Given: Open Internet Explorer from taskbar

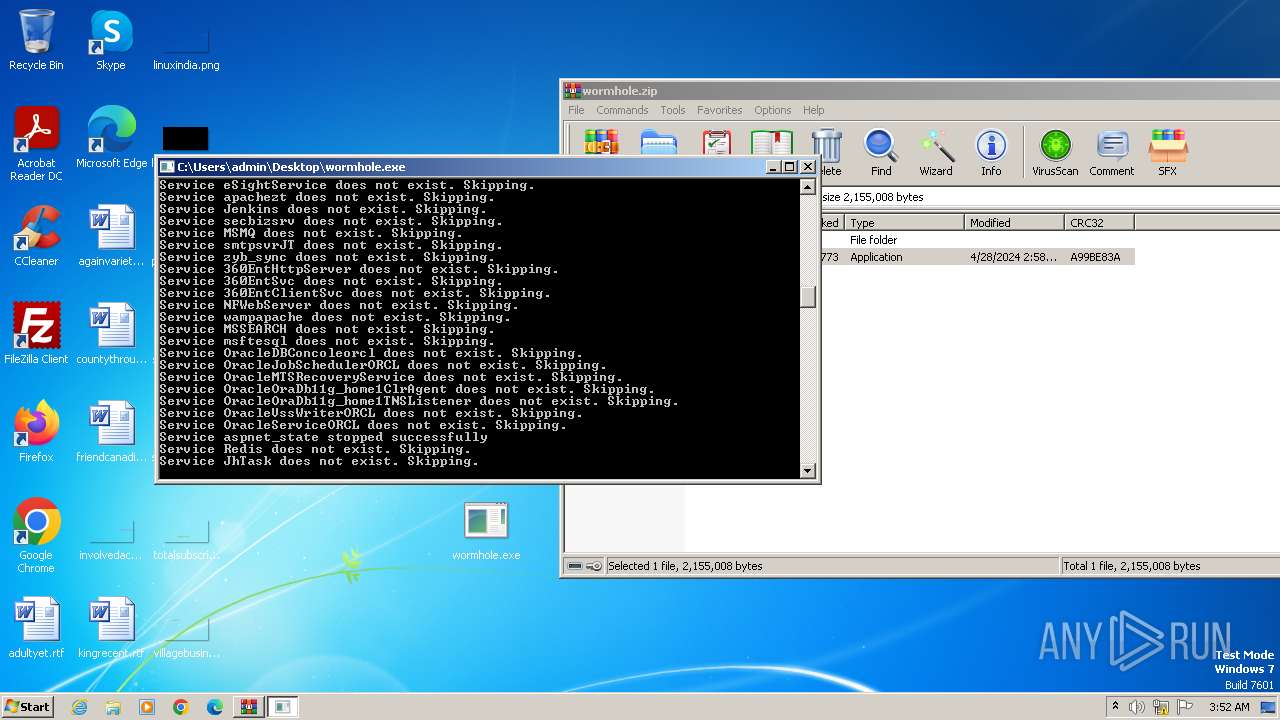Looking at the screenshot, I should pyautogui.click(x=79, y=707).
